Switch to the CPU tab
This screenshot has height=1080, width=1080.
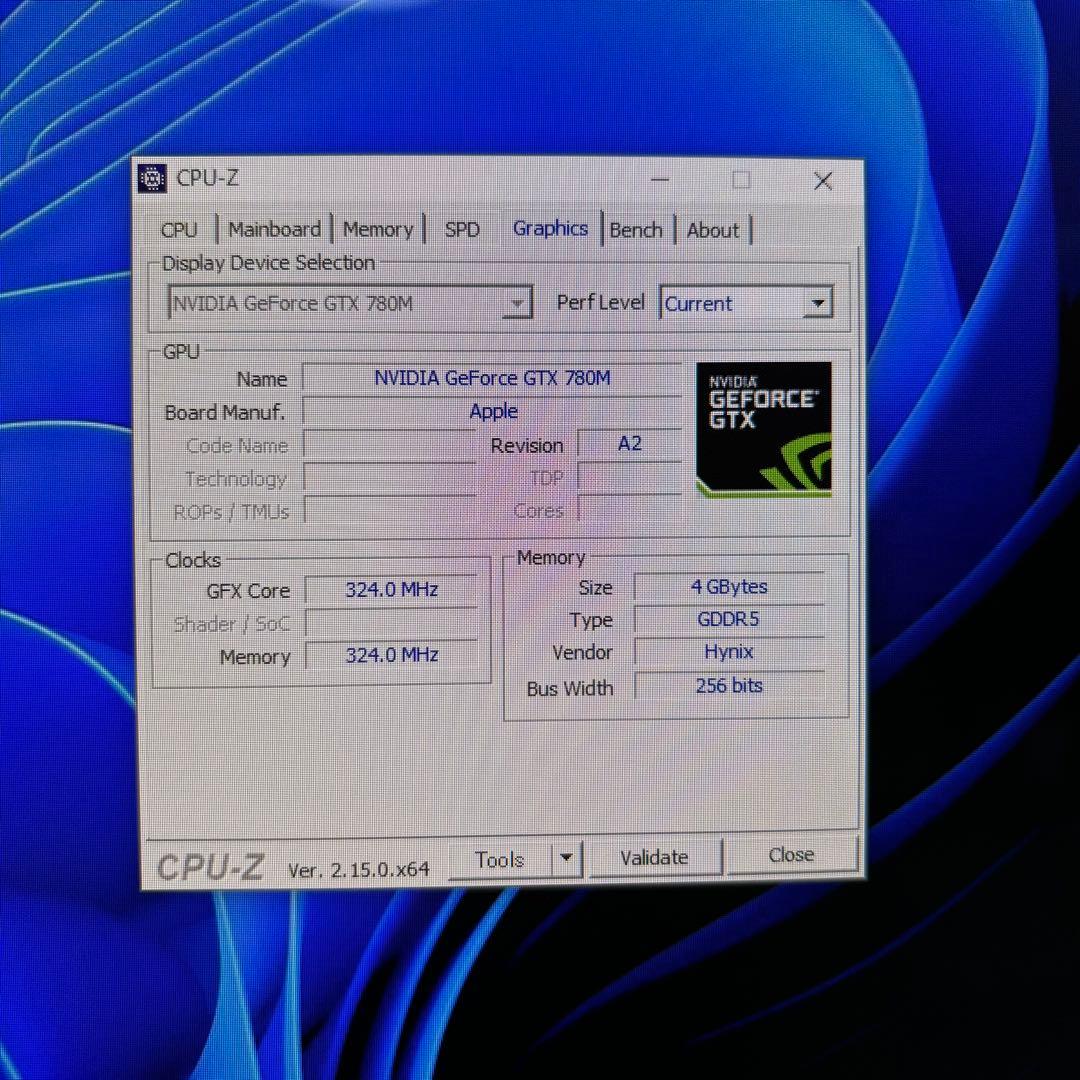pyautogui.click(x=179, y=229)
